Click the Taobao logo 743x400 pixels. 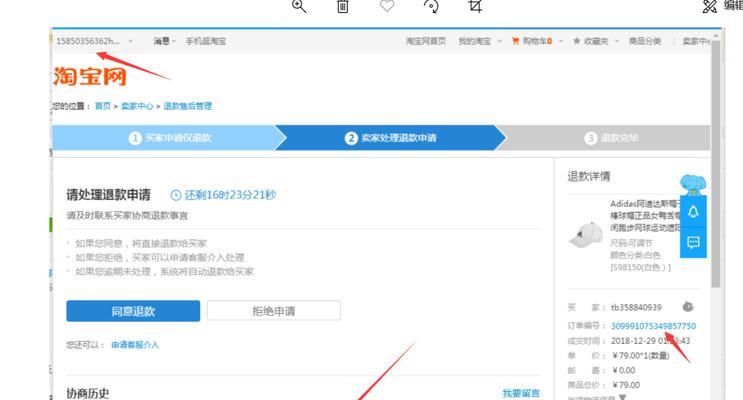pos(90,76)
